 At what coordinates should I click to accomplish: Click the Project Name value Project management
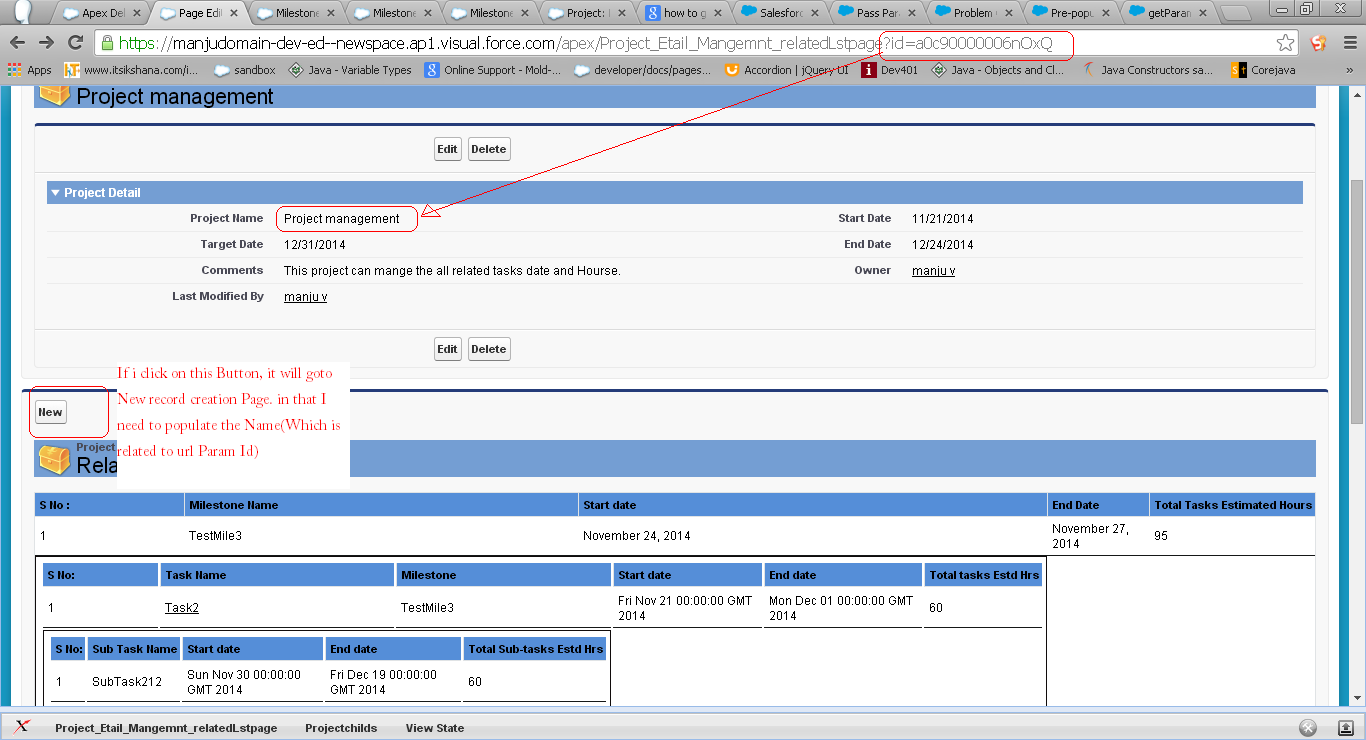342,219
